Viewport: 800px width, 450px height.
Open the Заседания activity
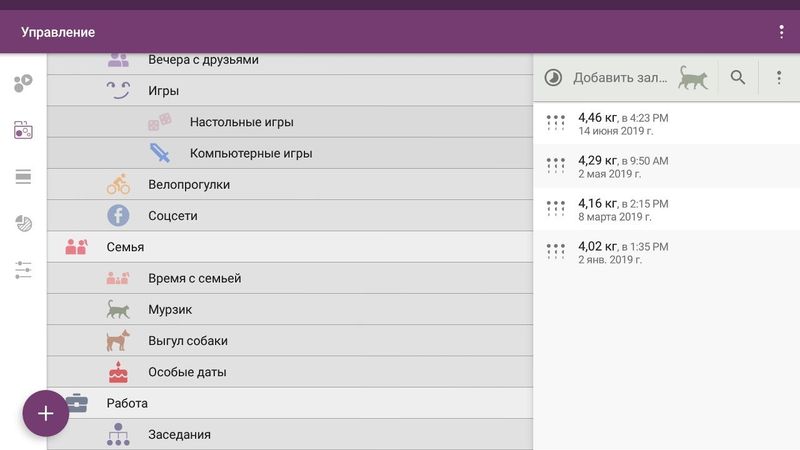[x=290, y=434]
